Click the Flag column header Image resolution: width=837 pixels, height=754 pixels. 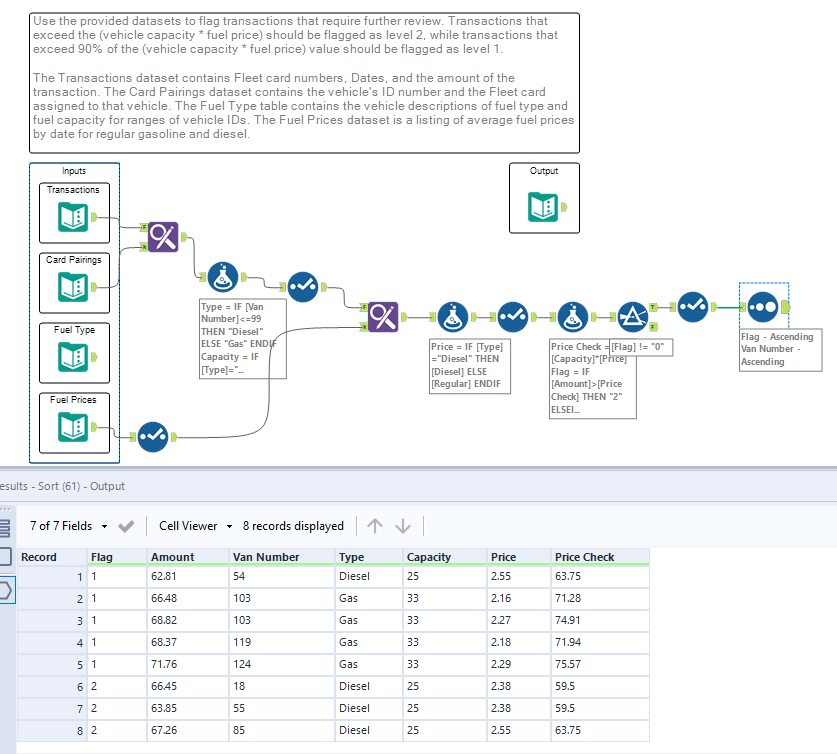[x=117, y=557]
